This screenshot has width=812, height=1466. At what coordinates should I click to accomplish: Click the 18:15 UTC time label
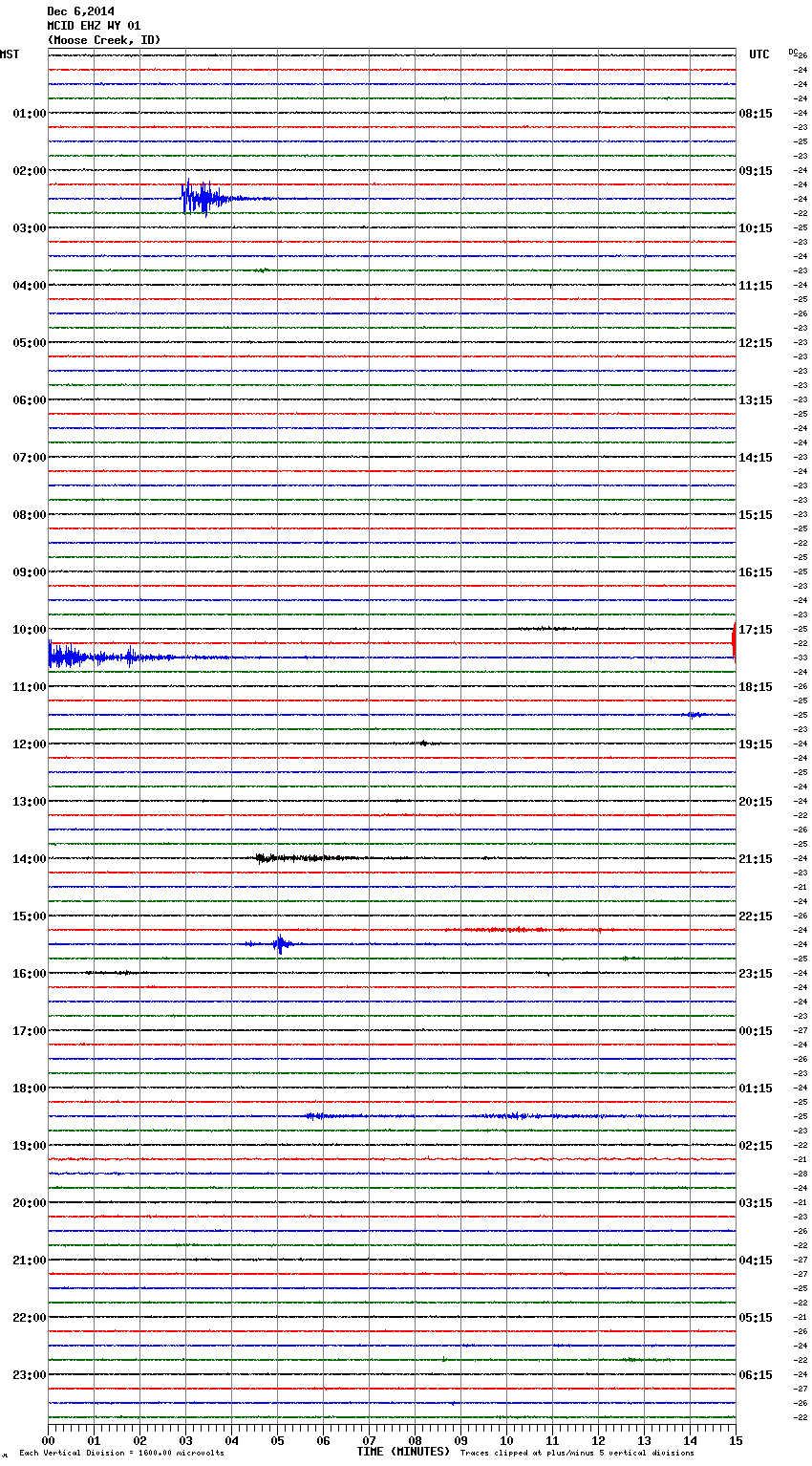click(x=756, y=687)
